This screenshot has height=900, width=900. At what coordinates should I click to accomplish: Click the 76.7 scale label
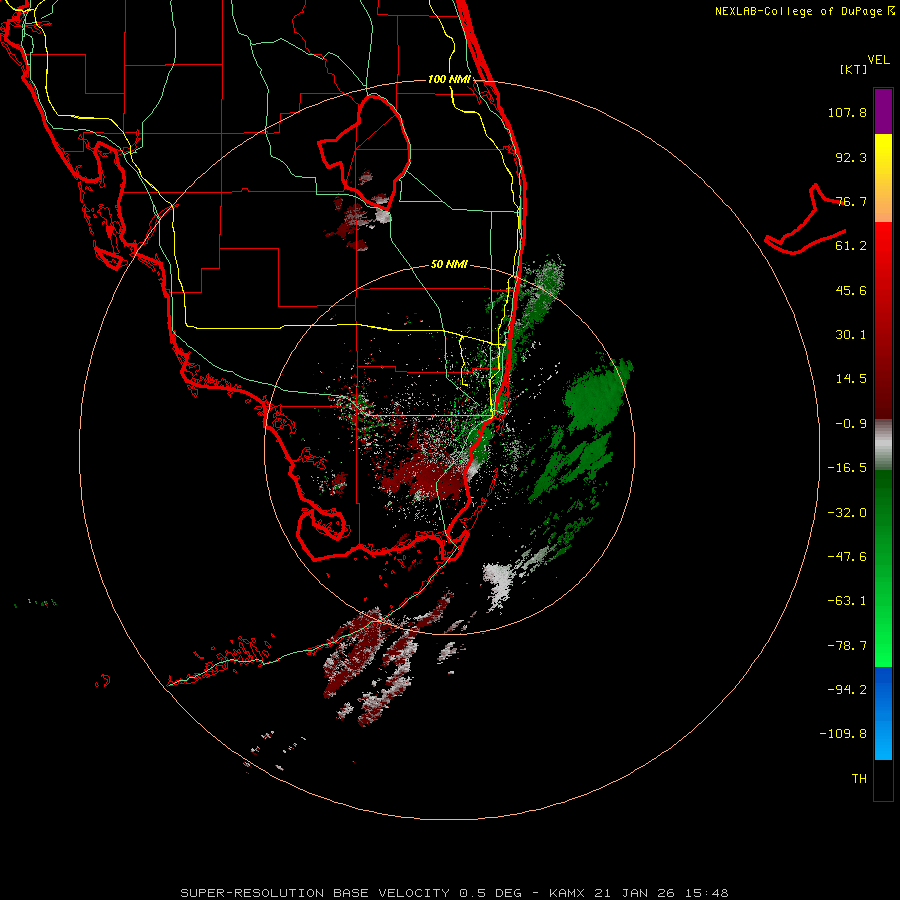pyautogui.click(x=851, y=201)
